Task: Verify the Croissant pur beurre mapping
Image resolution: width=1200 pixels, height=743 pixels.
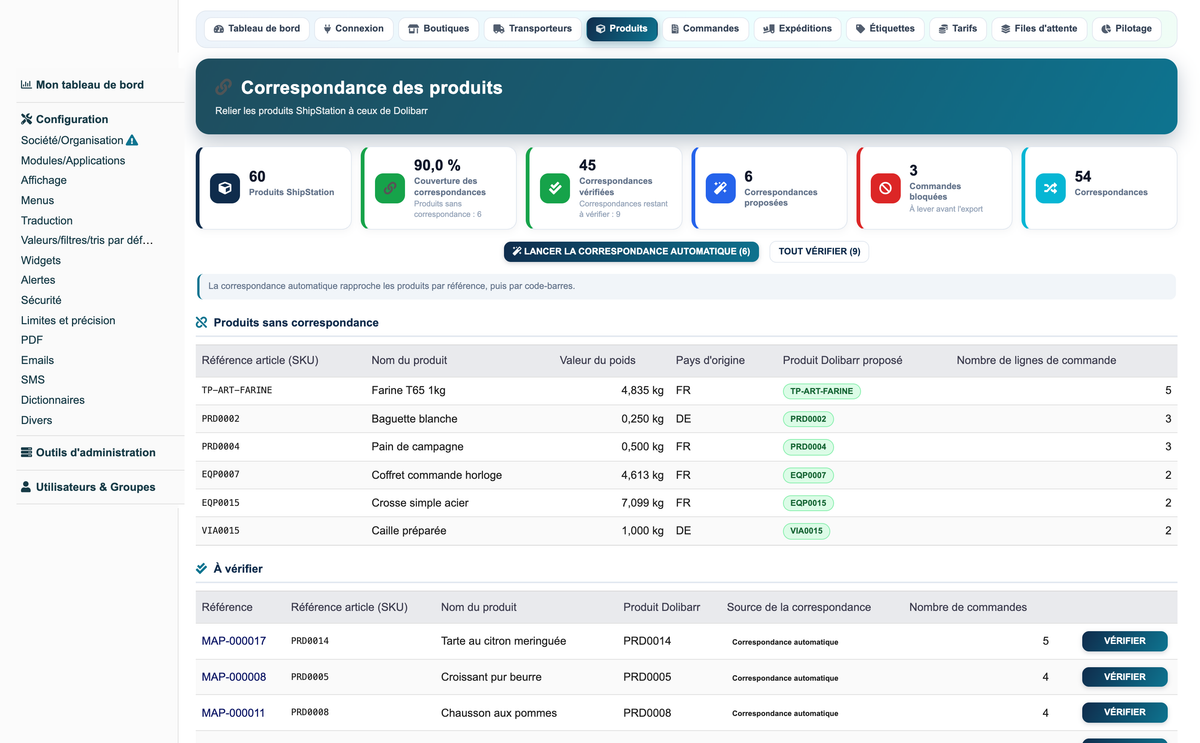Action: [1124, 677]
